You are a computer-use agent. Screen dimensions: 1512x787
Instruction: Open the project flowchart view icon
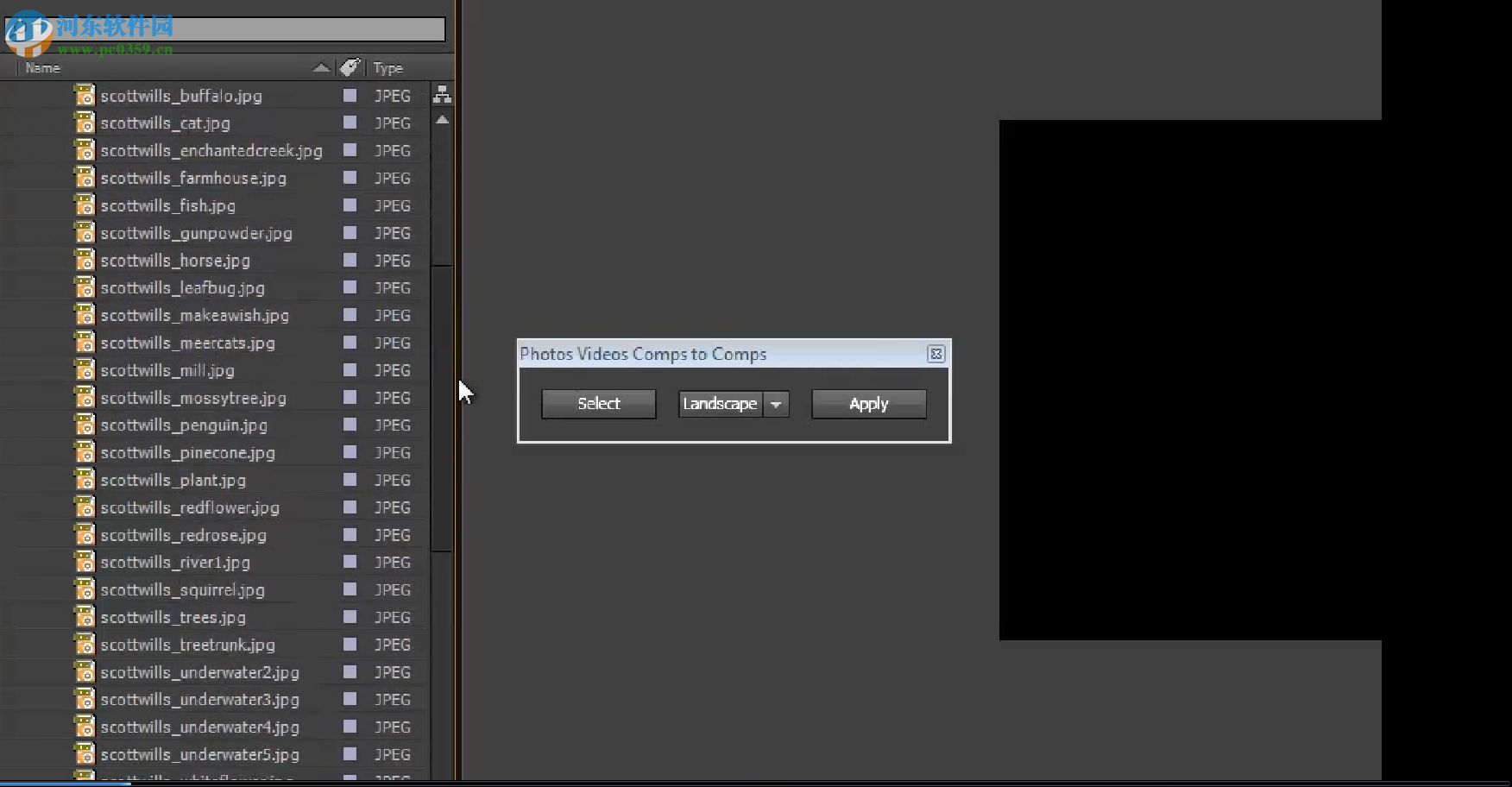click(442, 95)
